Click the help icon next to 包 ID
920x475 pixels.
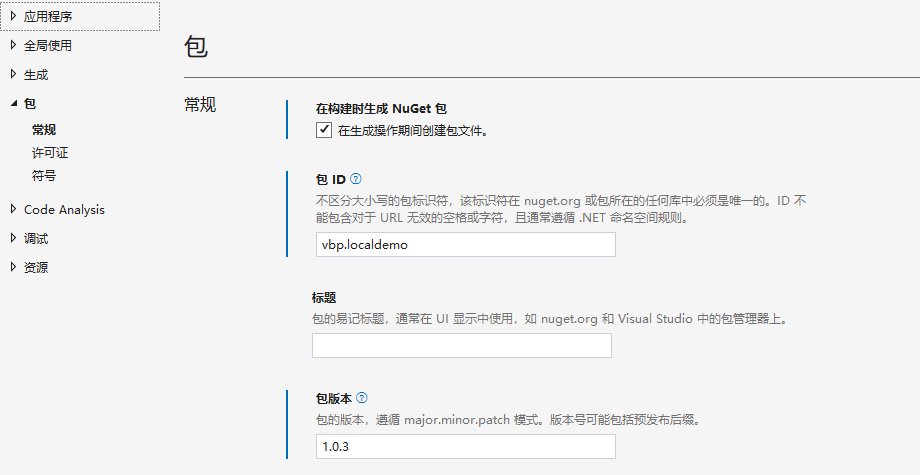[356, 179]
